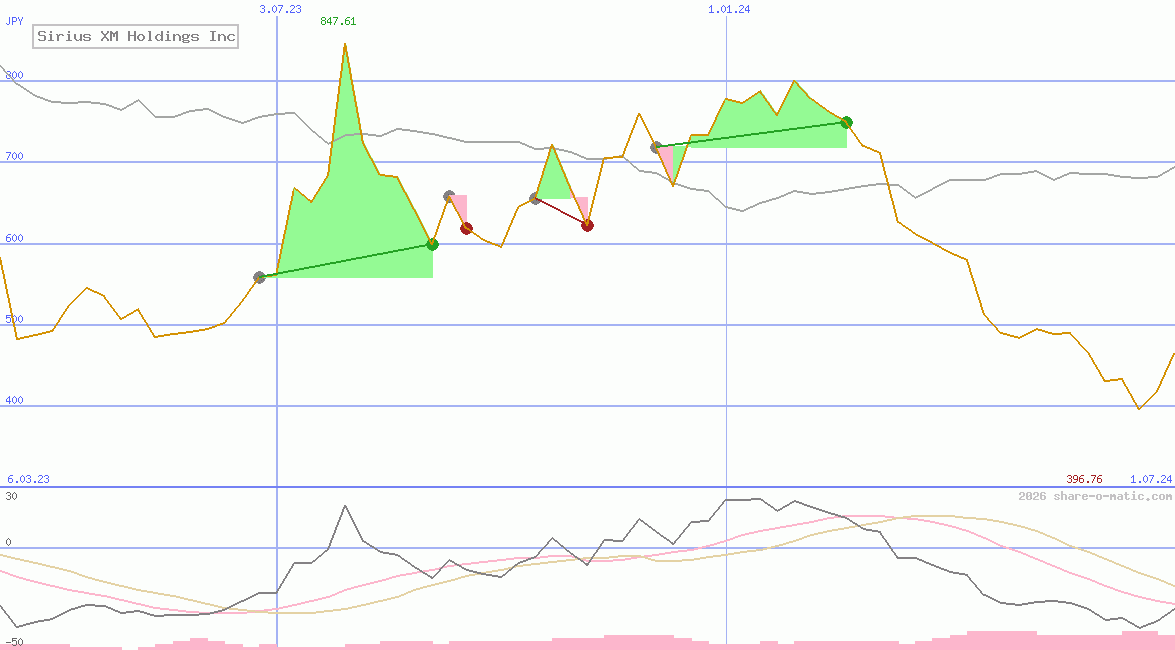Click the gray marker above the first pink wedge
Viewport: 1175px width, 650px height.
449,195
